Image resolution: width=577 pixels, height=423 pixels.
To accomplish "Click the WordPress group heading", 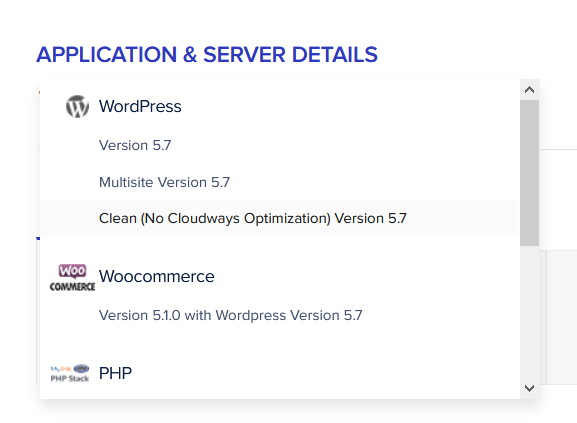I will coord(140,106).
